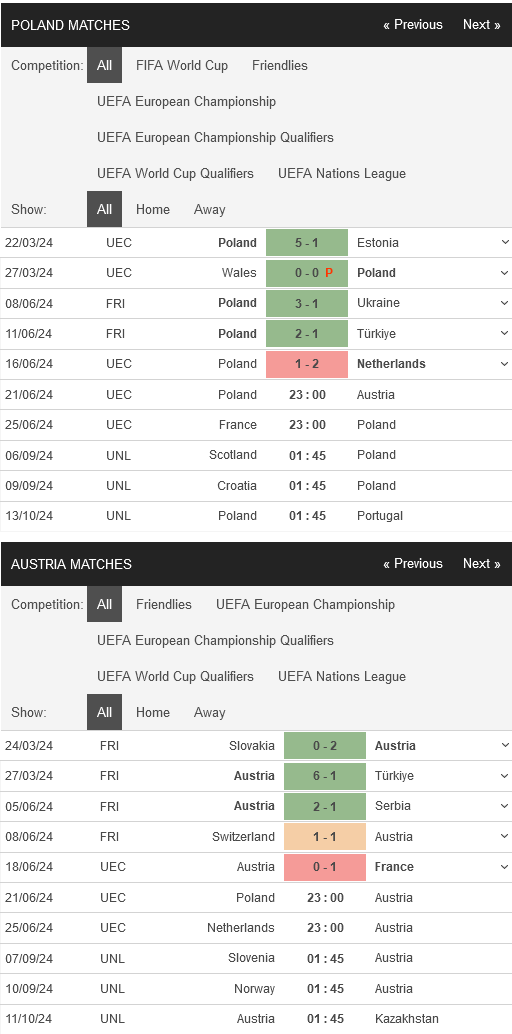Image resolution: width=512 pixels, height=1034 pixels.
Task: Show only Away matches for Austria
Action: (209, 712)
